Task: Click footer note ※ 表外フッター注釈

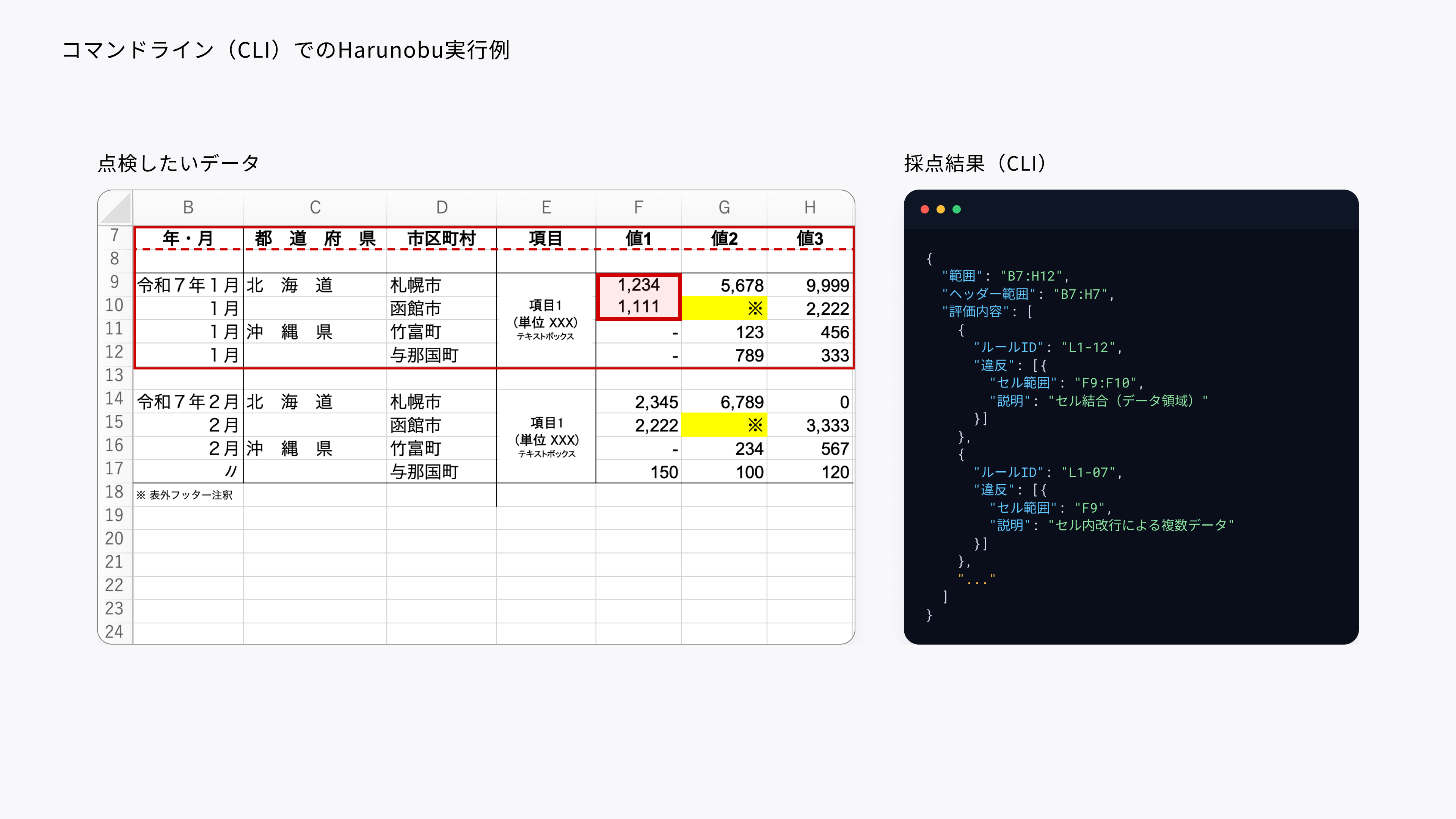Action: pos(184,495)
